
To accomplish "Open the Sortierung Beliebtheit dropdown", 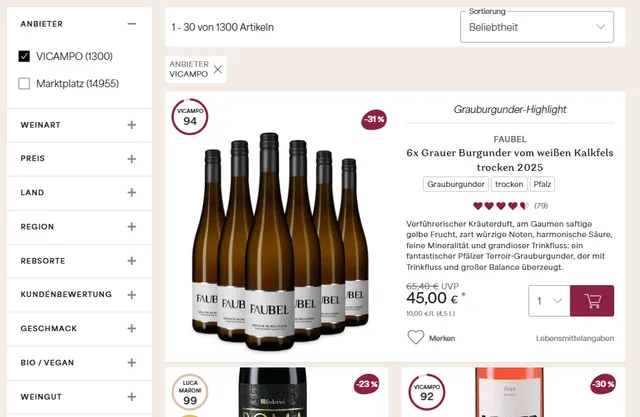I will 537,27.
